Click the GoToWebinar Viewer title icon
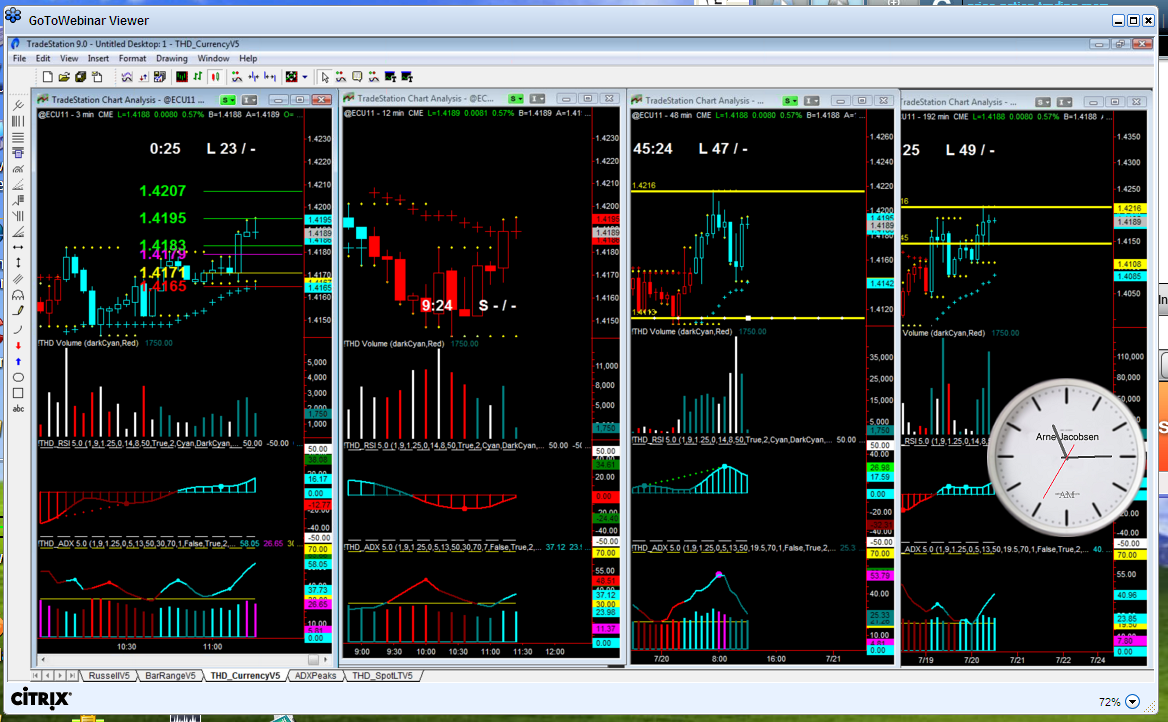This screenshot has height=722, width=1168. pos(13,16)
